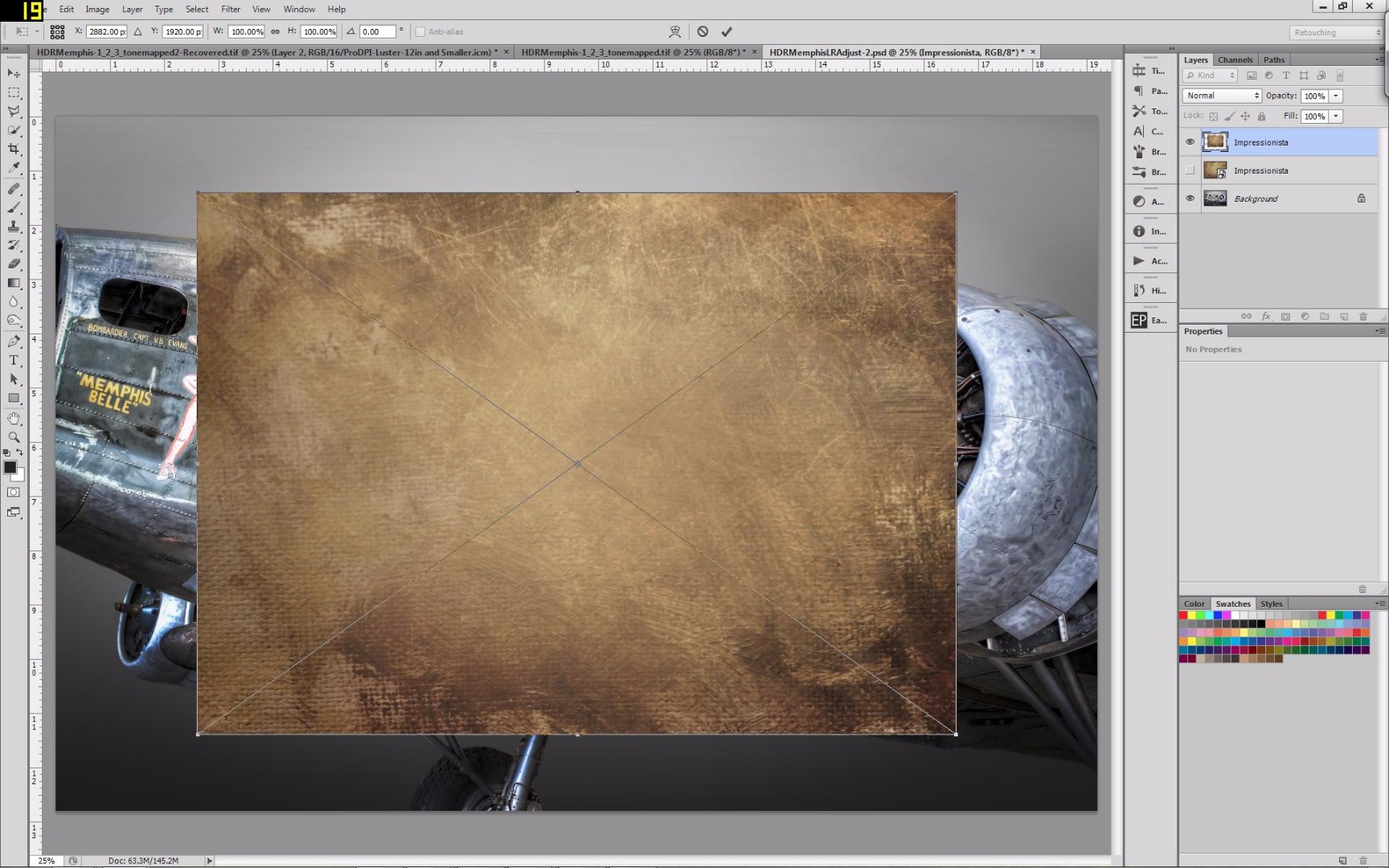
Task: Select the Dodge tool
Action: [x=14, y=321]
